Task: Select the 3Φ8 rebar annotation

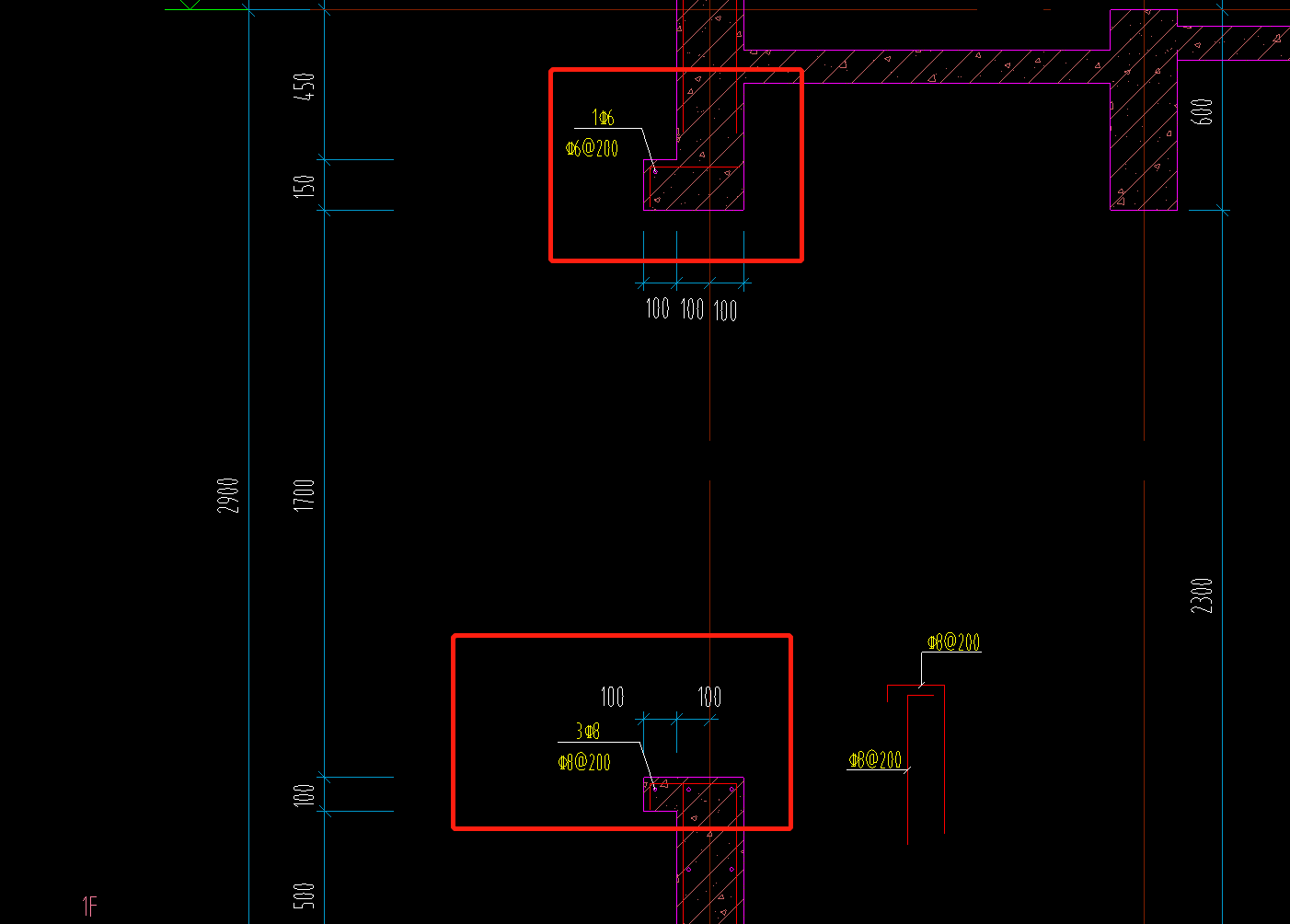Action: pos(588,732)
